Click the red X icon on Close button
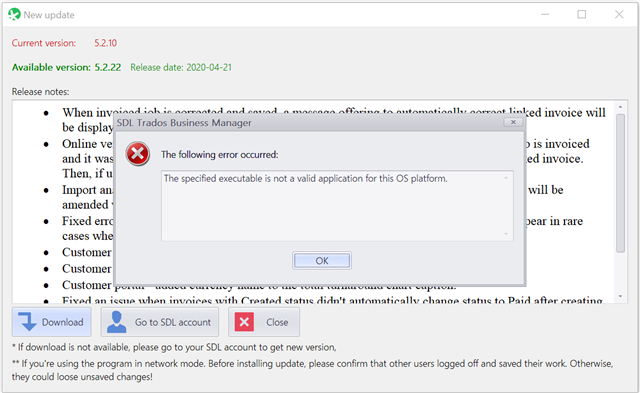 pos(244,322)
